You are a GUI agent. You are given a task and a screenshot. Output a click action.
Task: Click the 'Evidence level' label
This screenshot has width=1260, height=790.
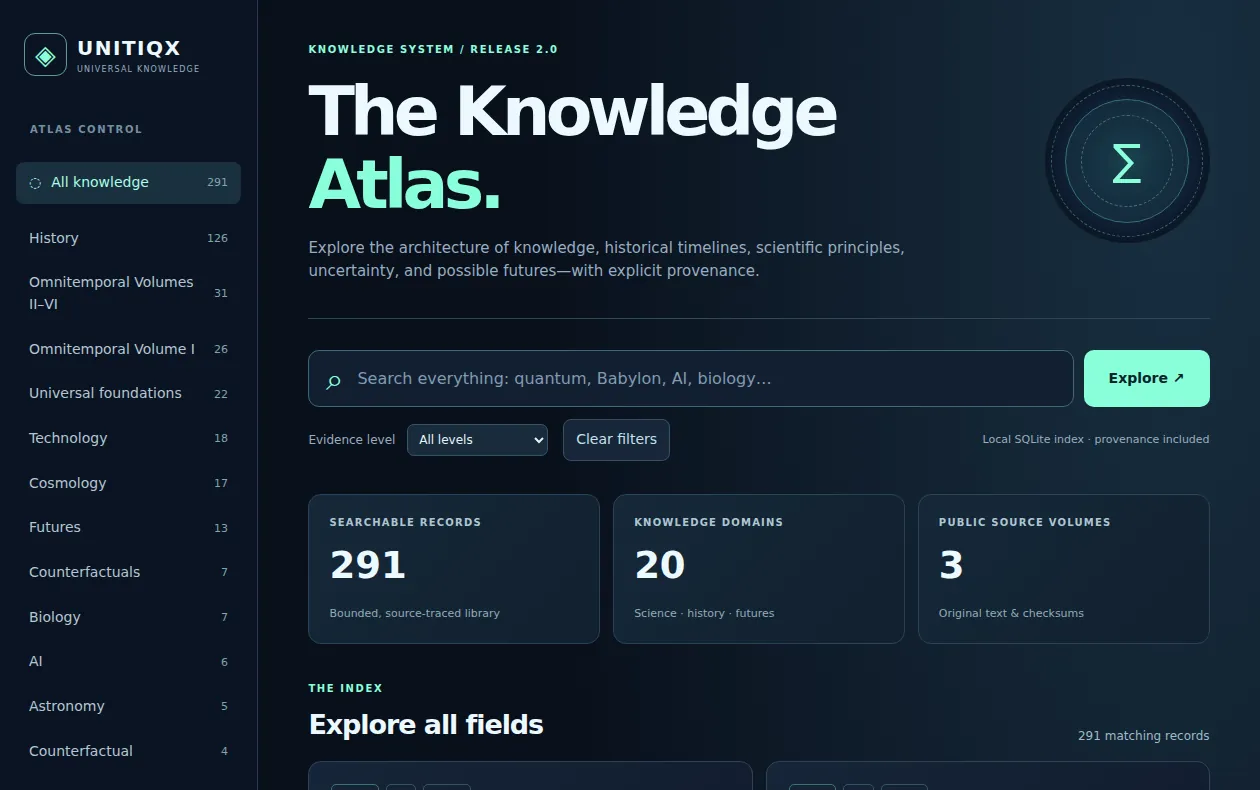(352, 440)
